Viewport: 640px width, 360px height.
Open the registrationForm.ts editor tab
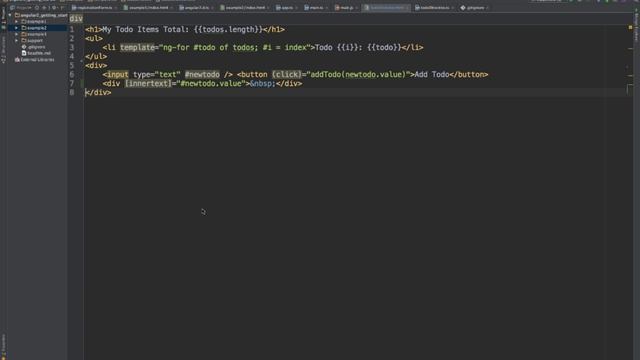point(94,8)
